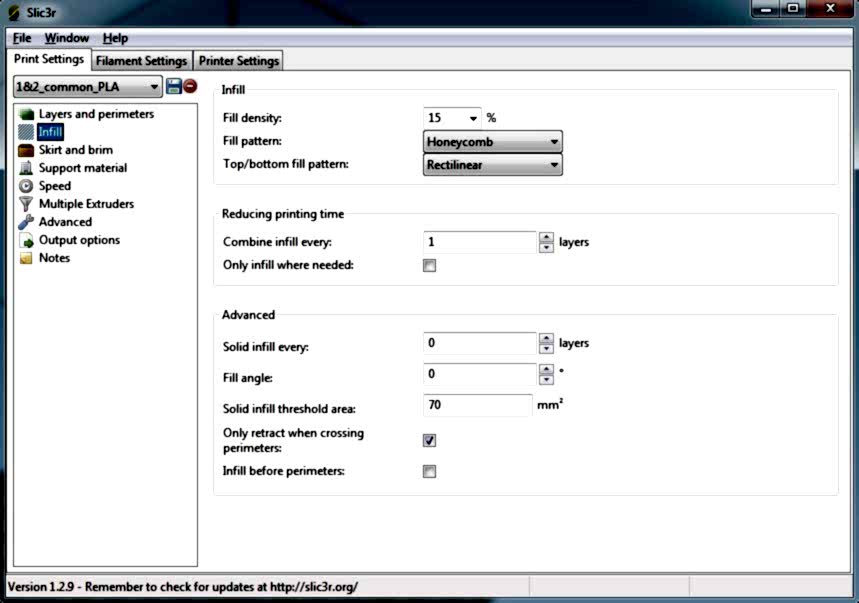Switch to the Printer Settings tab
Viewport: 859px width, 603px height.
click(x=239, y=61)
